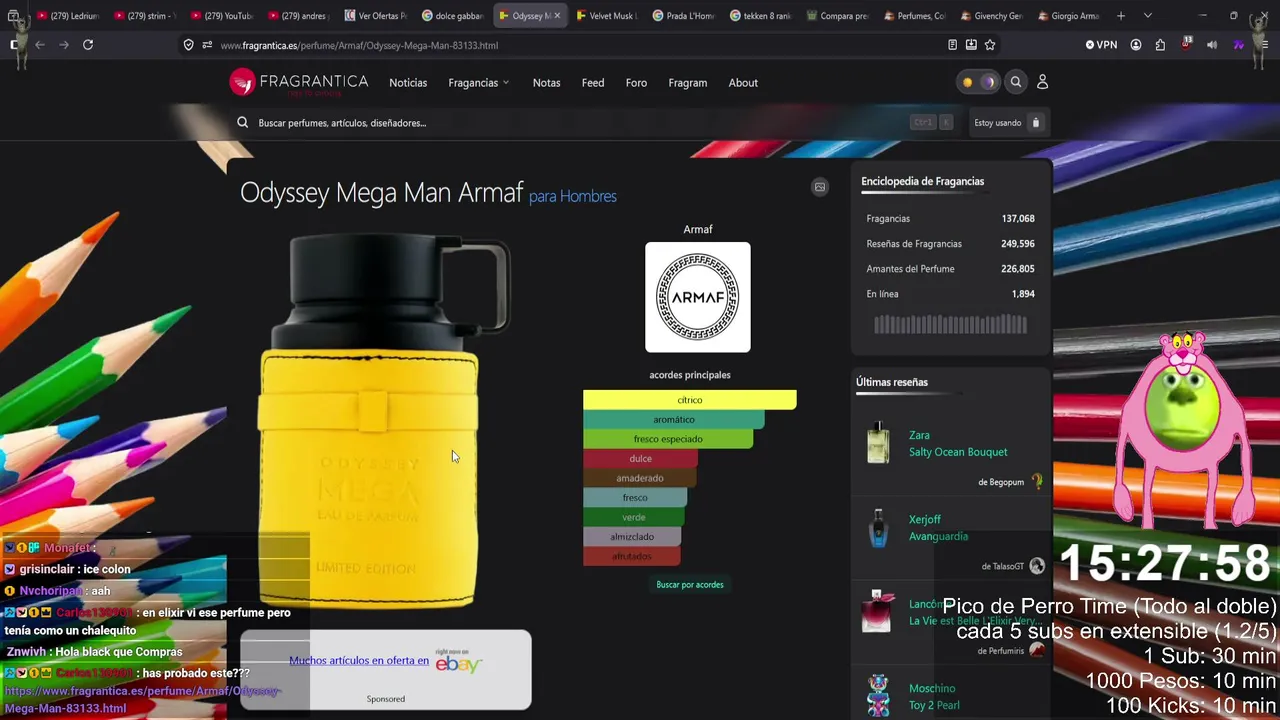Click the Zara perfume bottle thumbnail

[x=878, y=442]
